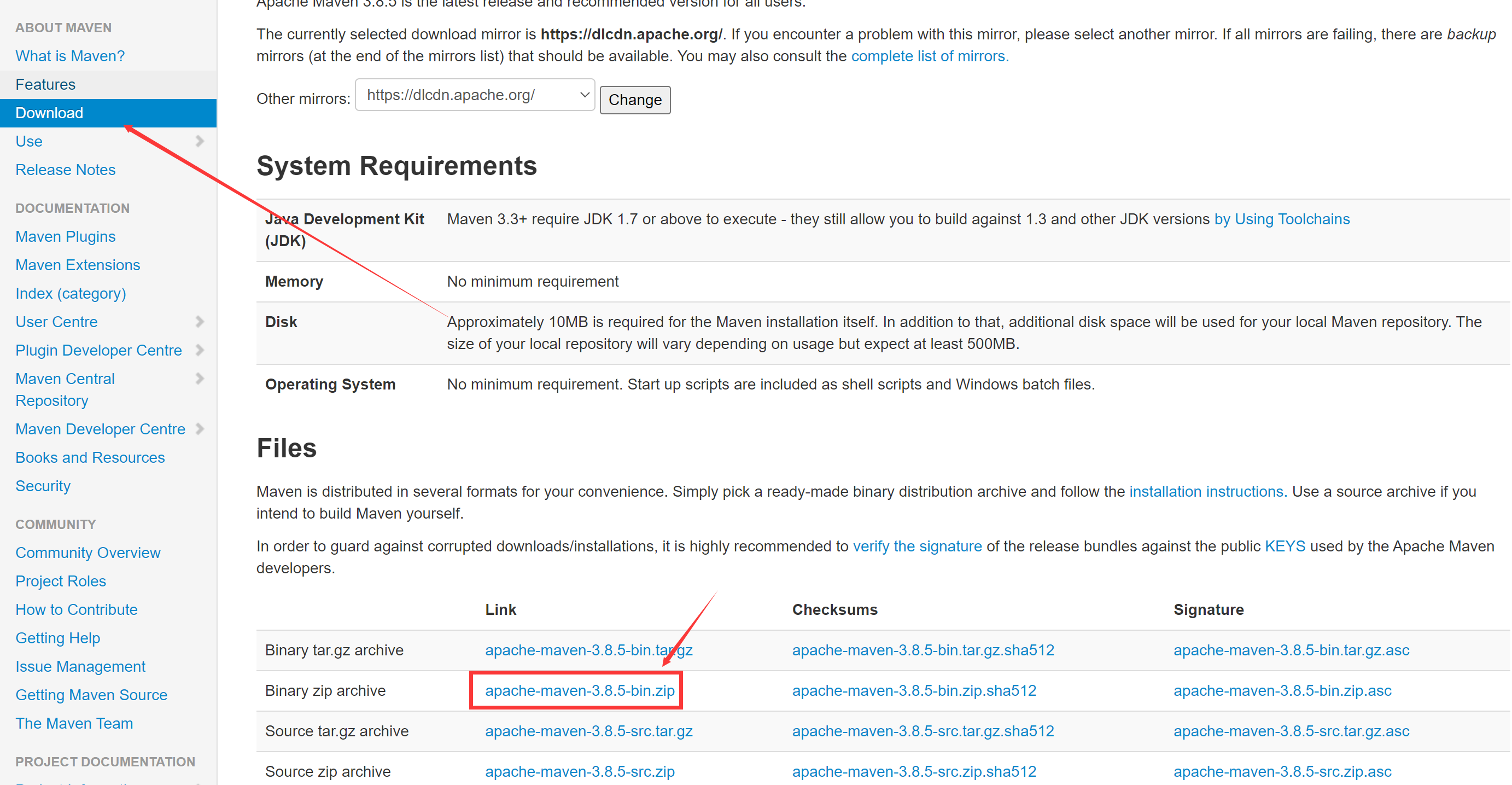1512x785 pixels.
Task: Open Maven Plugins documentation
Action: tap(65, 237)
